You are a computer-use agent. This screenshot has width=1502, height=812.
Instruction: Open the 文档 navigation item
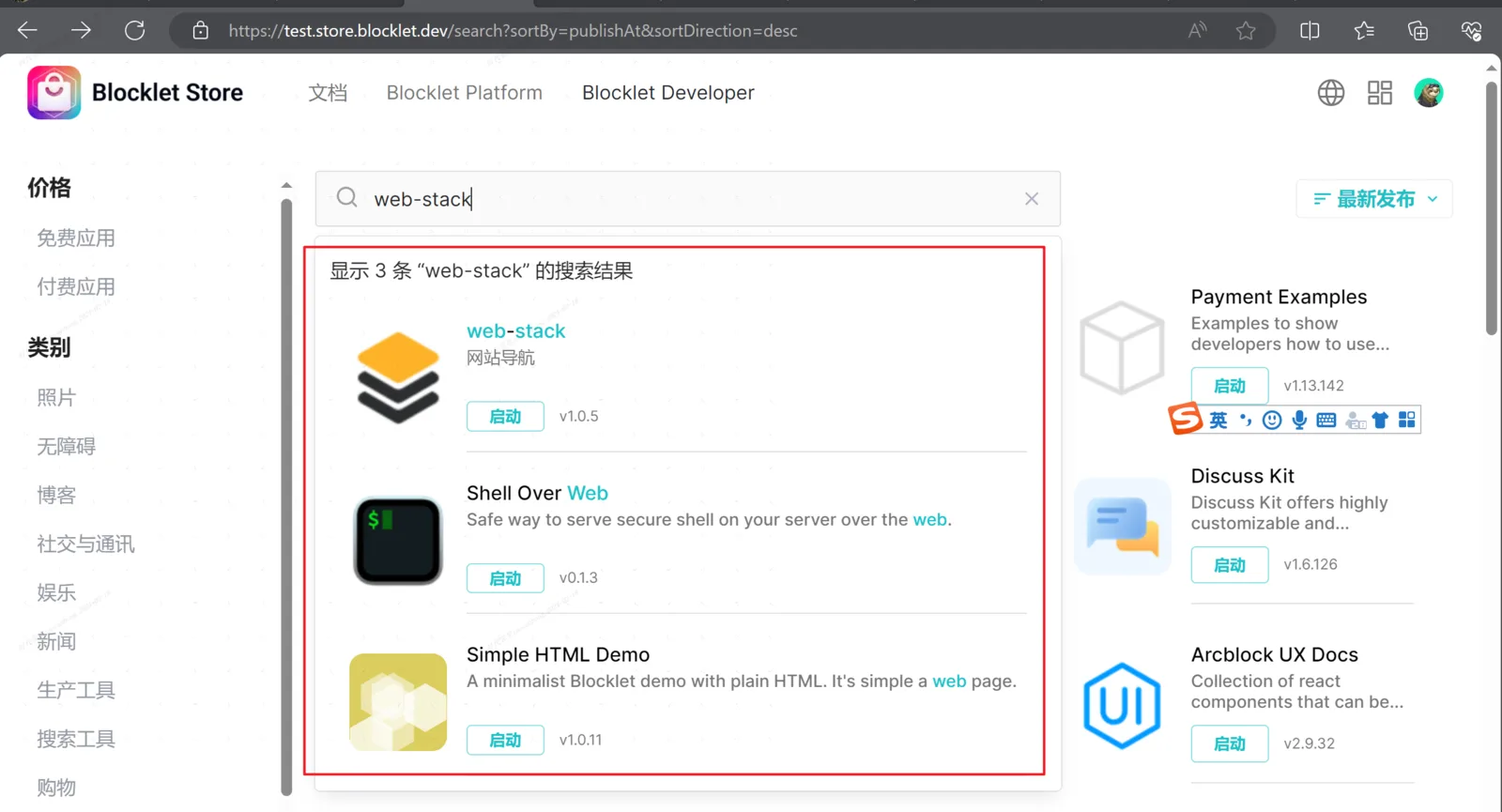pos(328,93)
